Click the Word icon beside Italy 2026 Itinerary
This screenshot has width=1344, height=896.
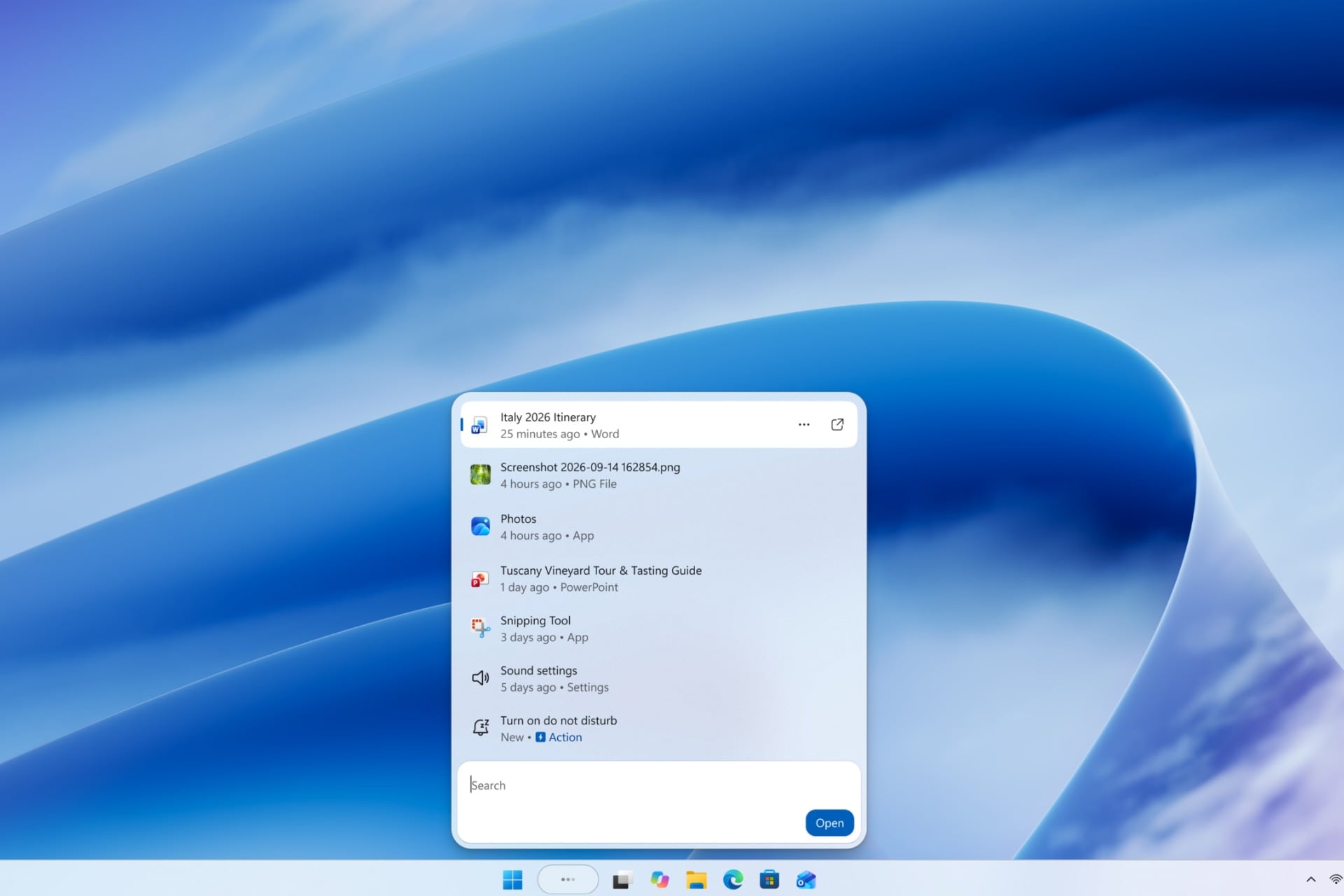click(479, 425)
